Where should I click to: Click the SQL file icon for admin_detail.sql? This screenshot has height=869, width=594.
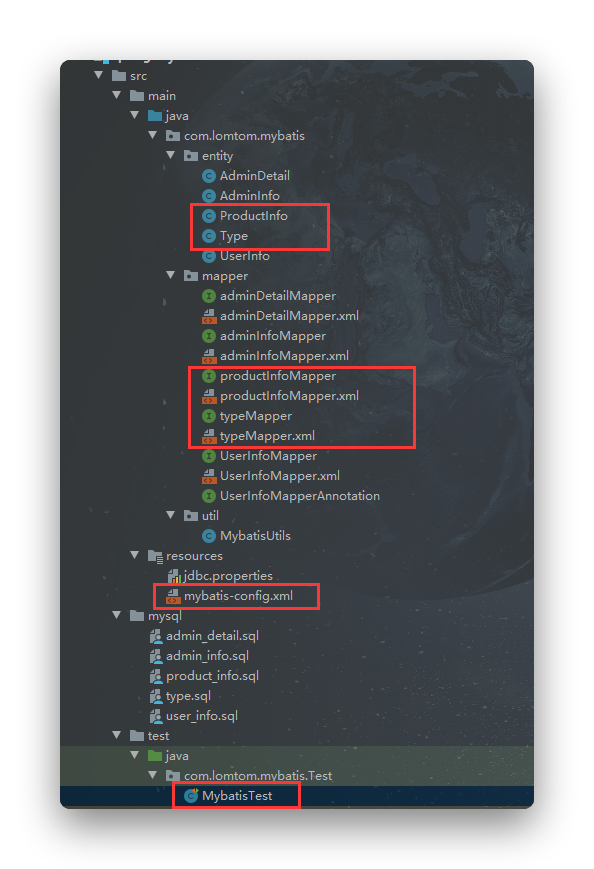click(156, 636)
